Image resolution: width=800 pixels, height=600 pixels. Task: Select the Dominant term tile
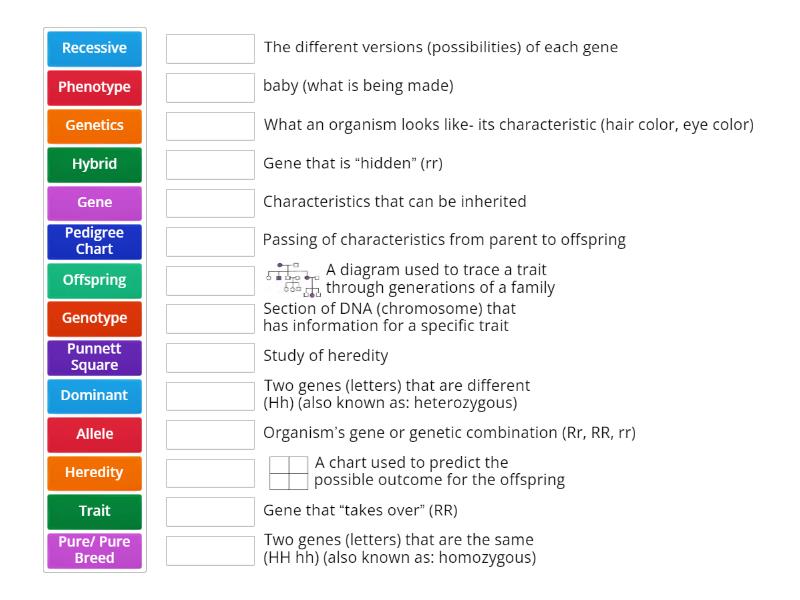point(94,396)
